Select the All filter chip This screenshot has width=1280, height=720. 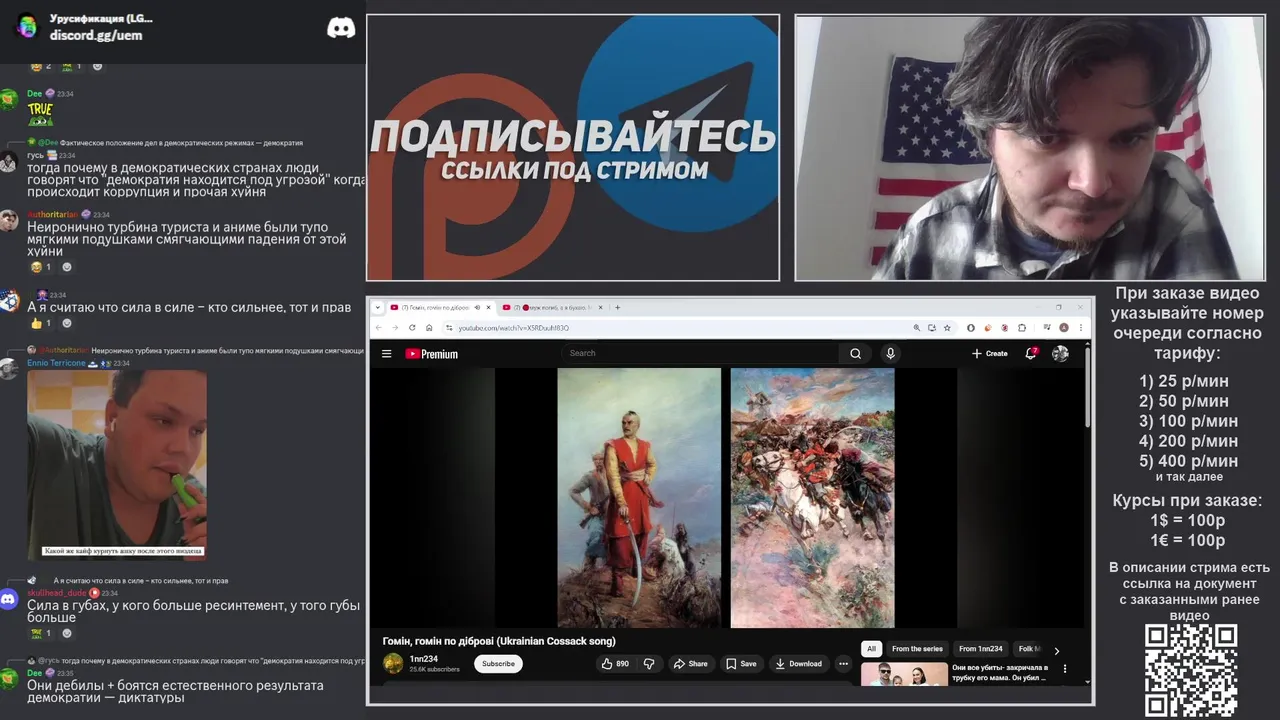pos(871,649)
